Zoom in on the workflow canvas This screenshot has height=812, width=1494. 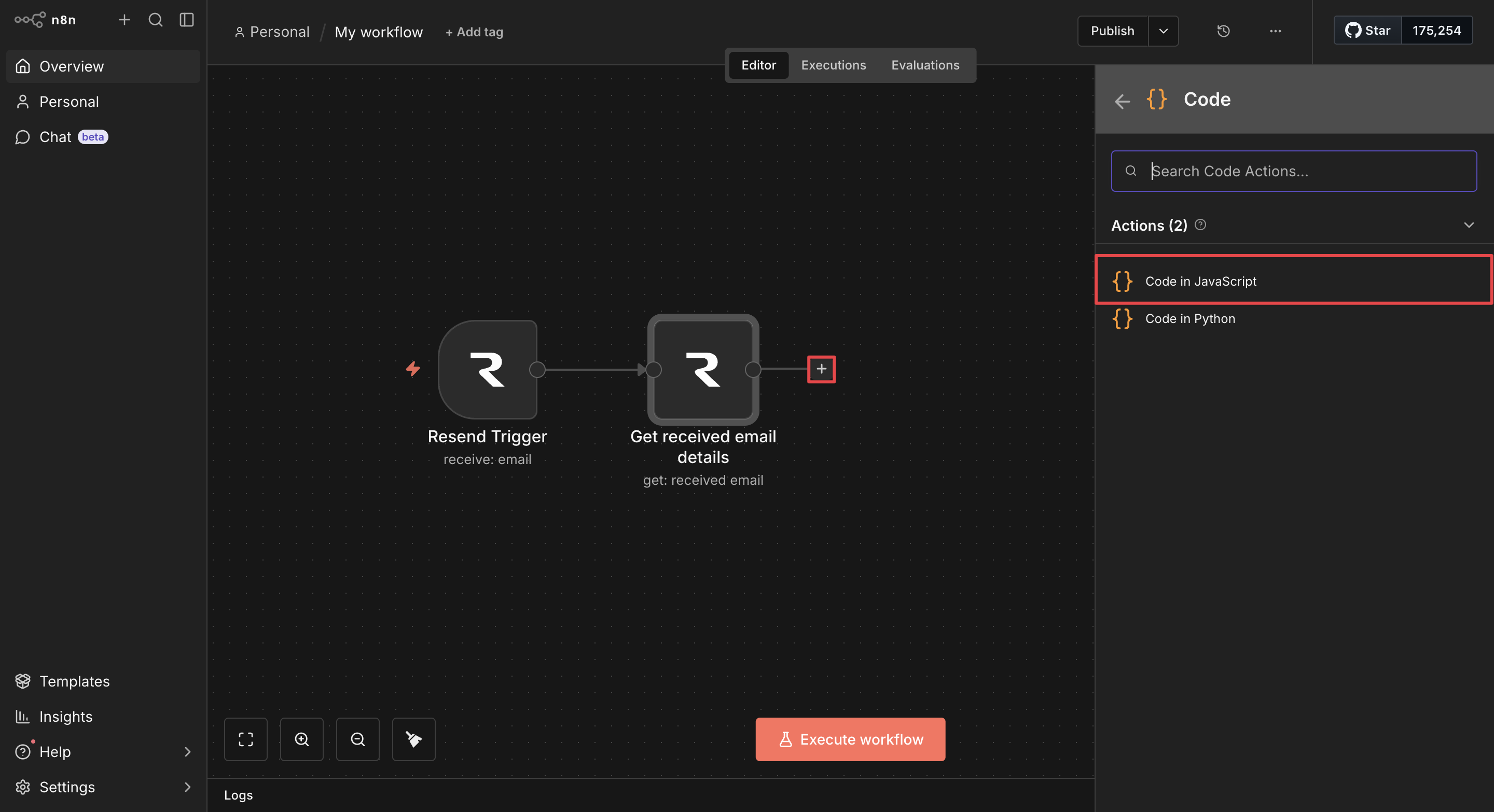click(x=301, y=739)
